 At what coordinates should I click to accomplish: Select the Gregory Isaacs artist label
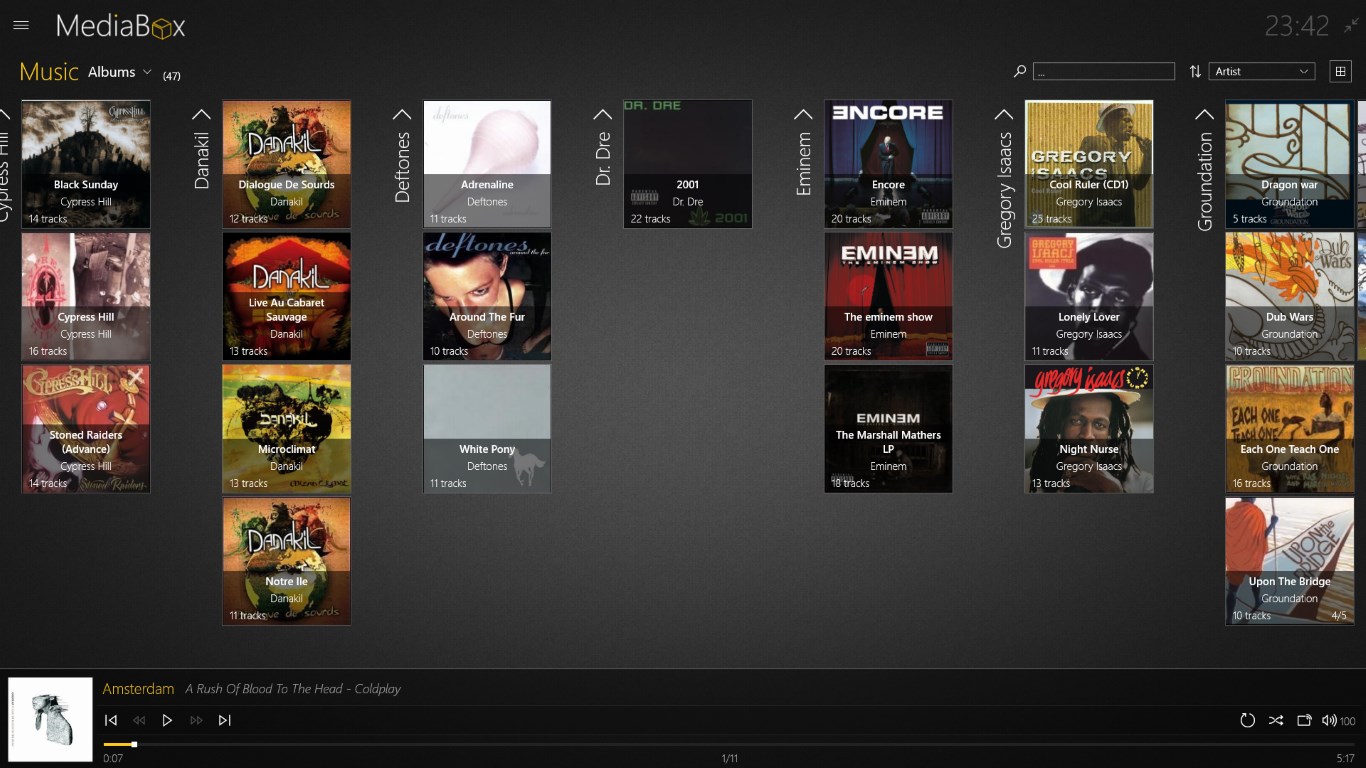[1004, 190]
